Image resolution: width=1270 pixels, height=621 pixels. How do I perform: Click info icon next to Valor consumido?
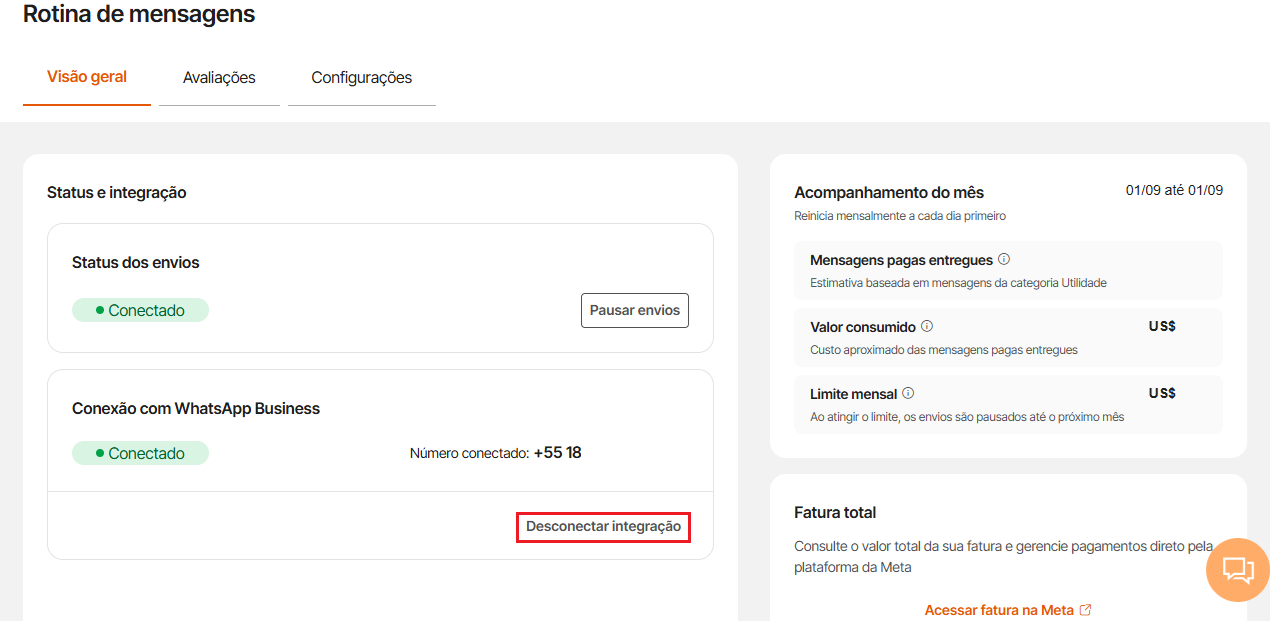click(927, 326)
